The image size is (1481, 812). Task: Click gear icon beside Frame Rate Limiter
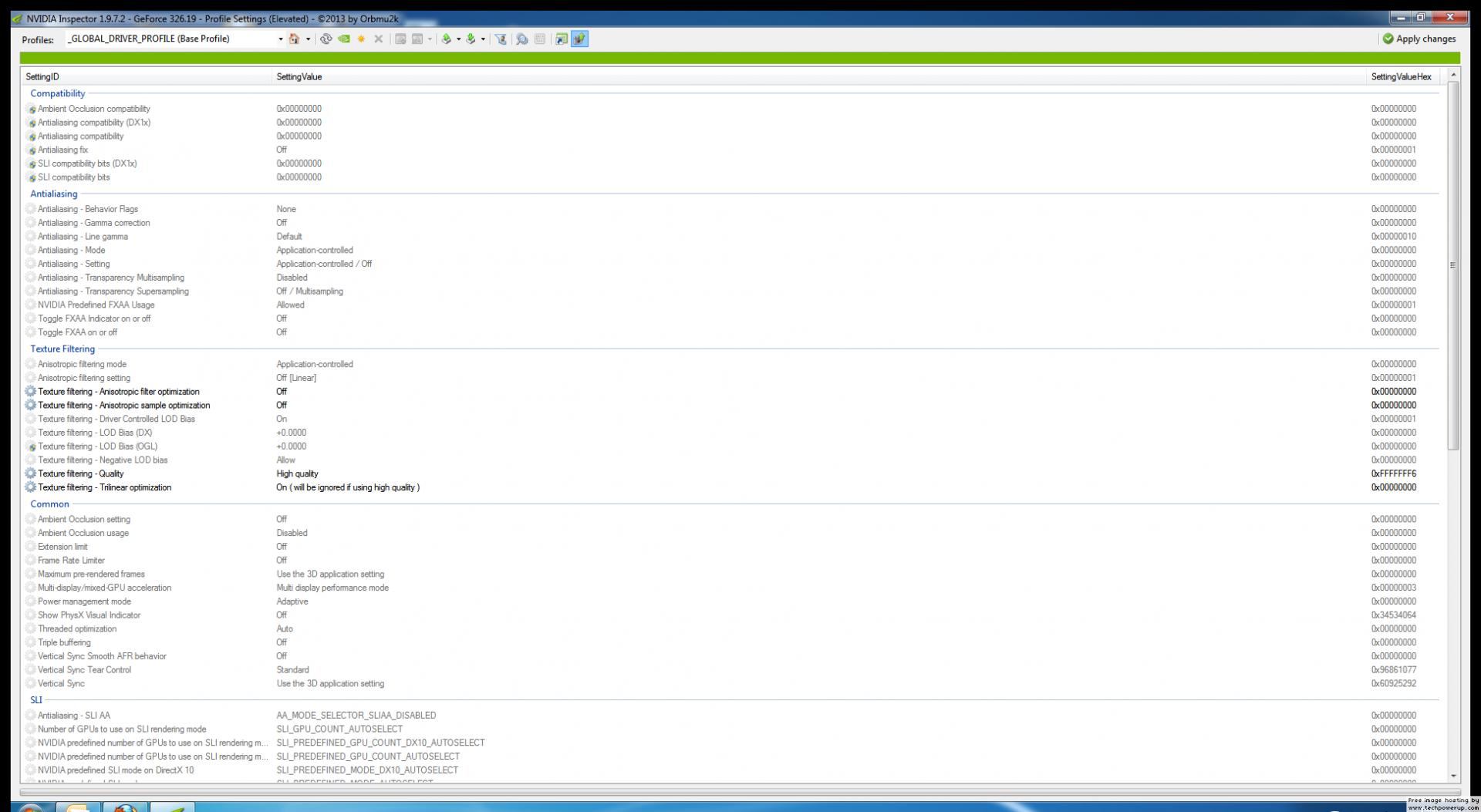pyautogui.click(x=31, y=561)
